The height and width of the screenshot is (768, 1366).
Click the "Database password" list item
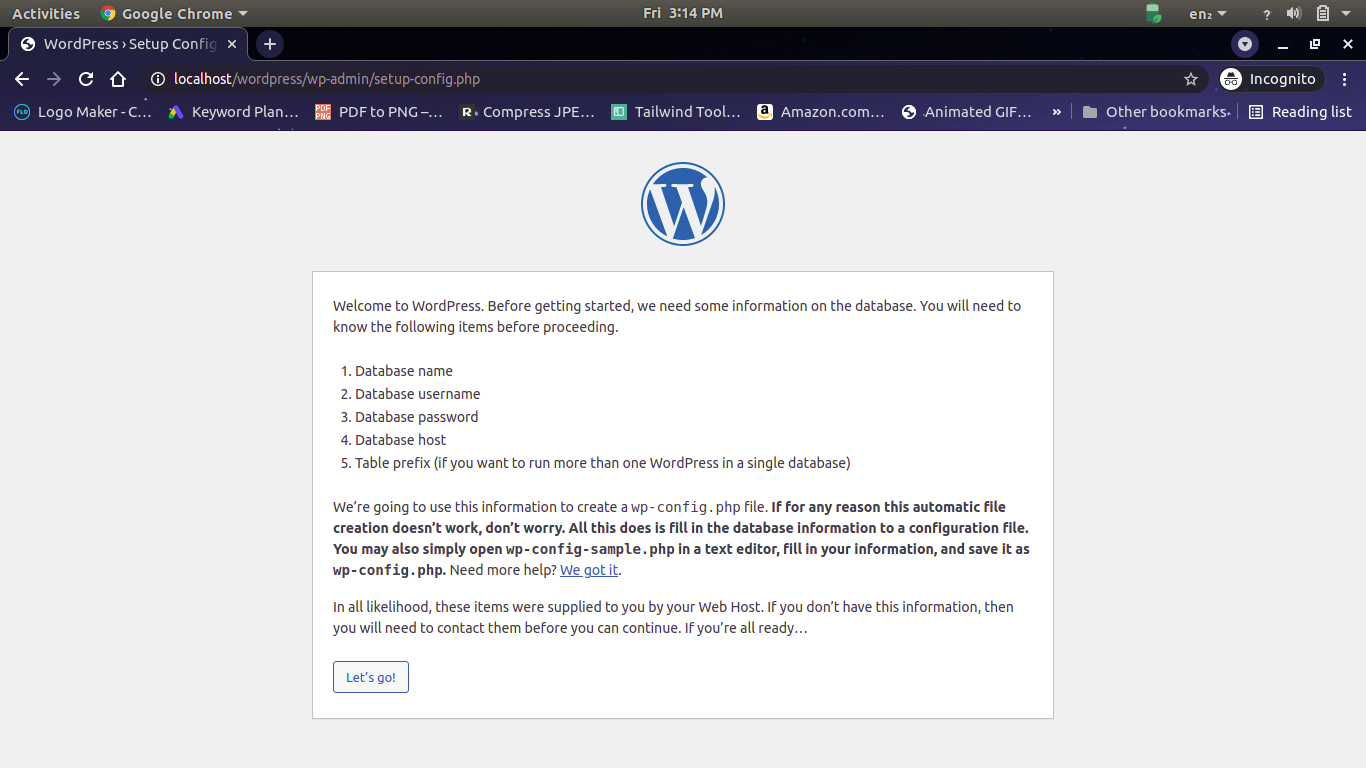coord(417,417)
